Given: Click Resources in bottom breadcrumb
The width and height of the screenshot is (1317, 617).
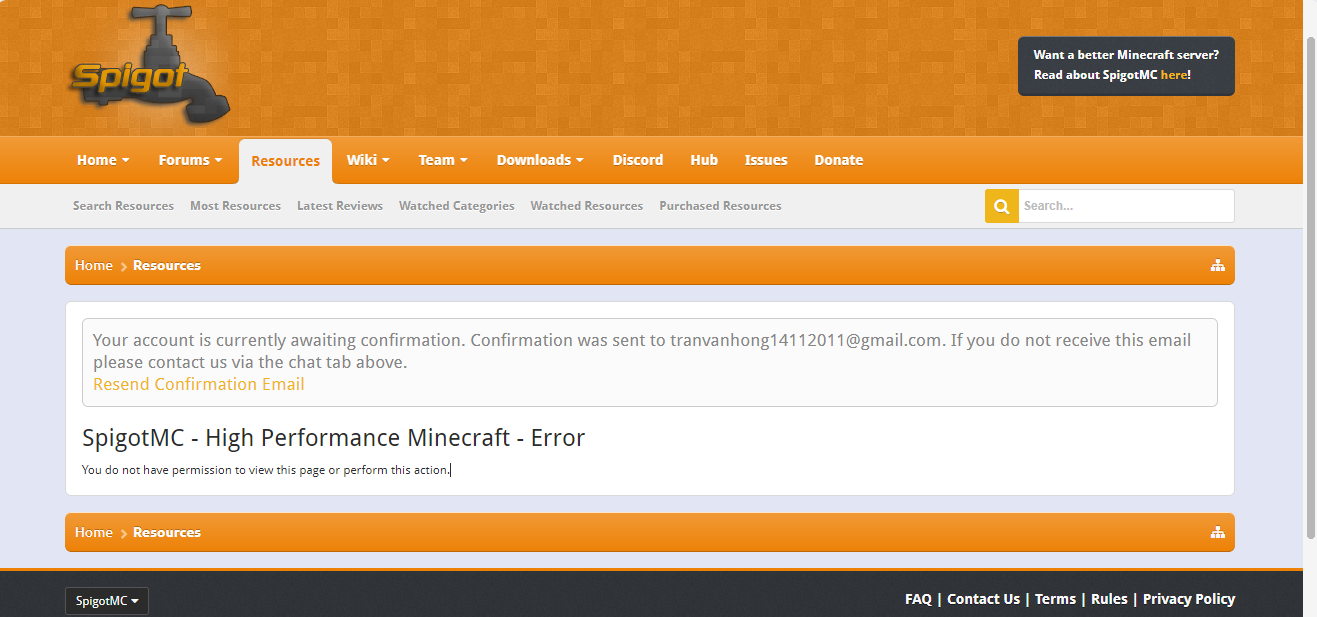Looking at the screenshot, I should coord(167,532).
